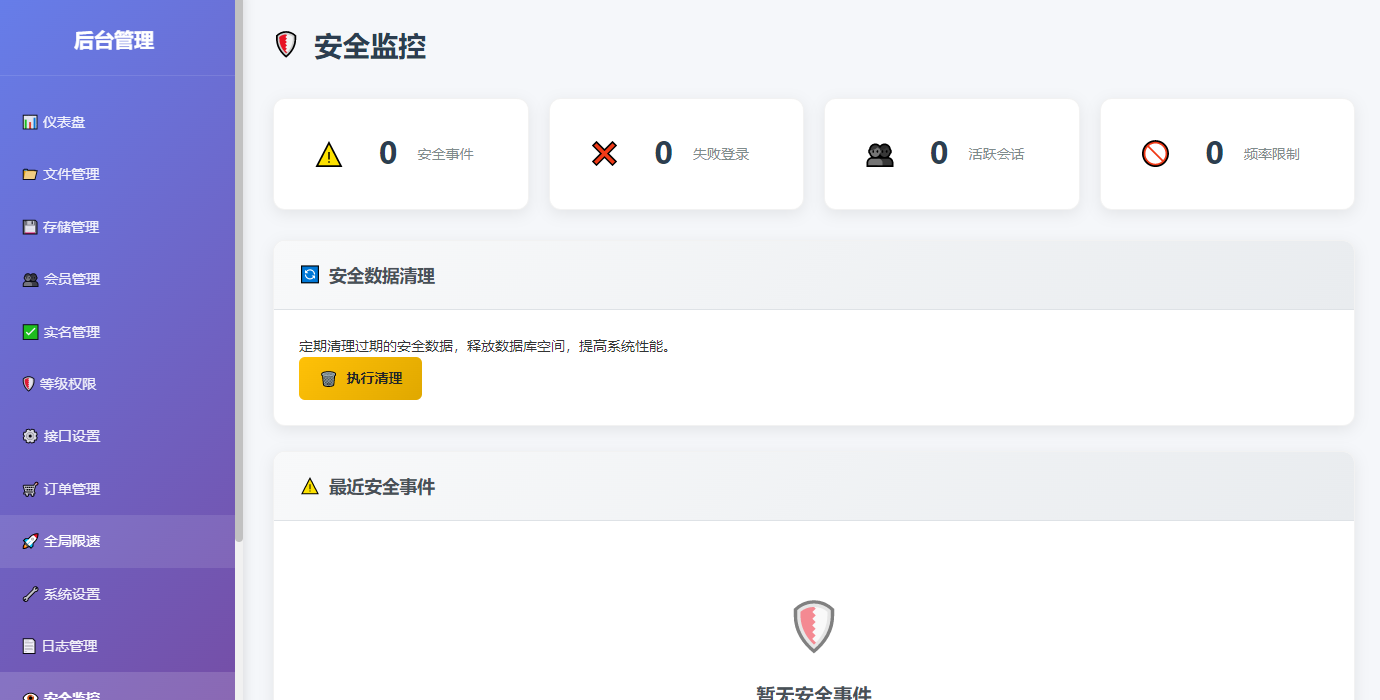Screen dimensions: 1380x700
Task: Open 订单管理 via the shopping cart icon
Action: coord(30,489)
